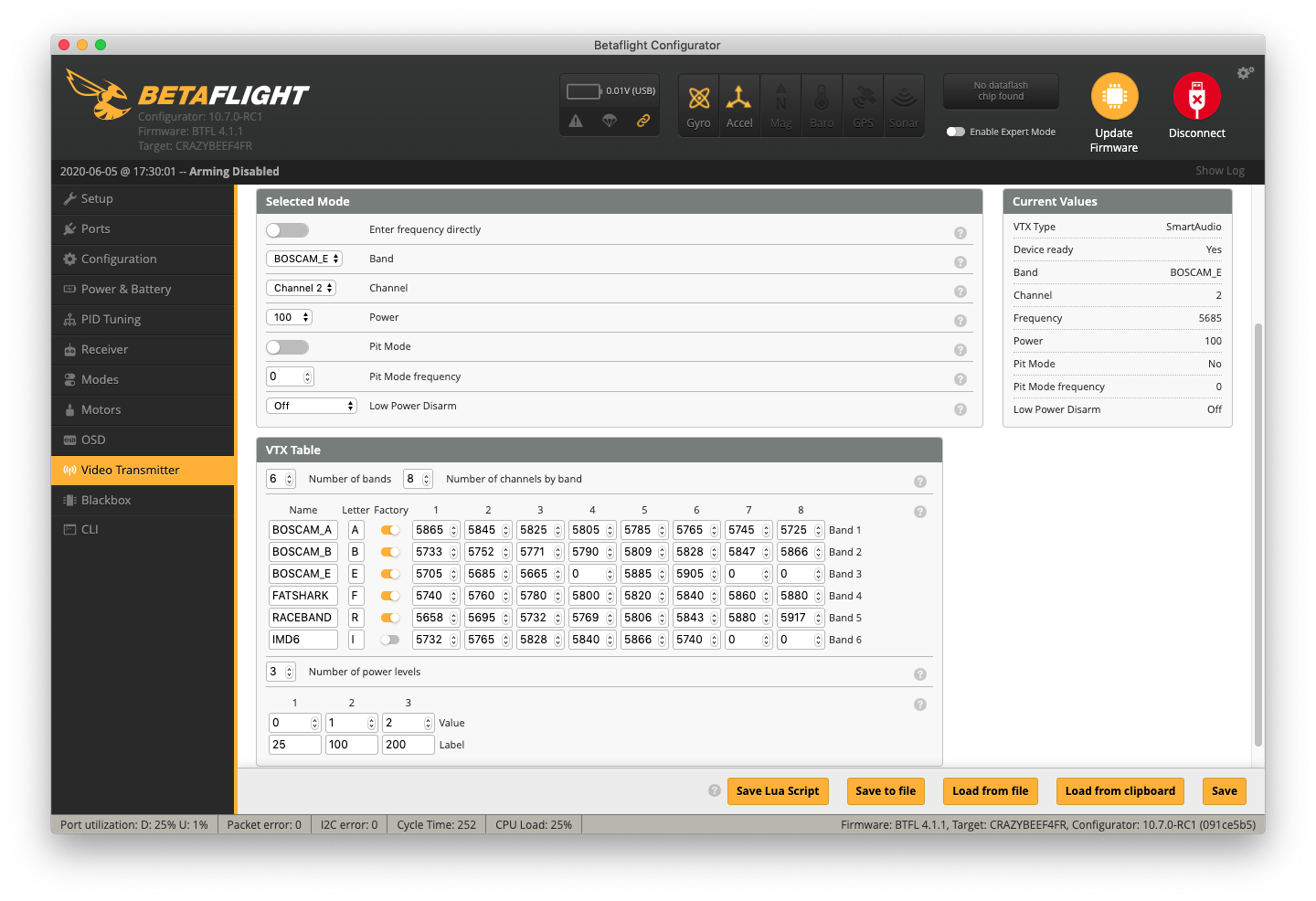Viewport: 1316px width, 901px height.
Task: Open the CLI tab
Action: (x=143, y=530)
